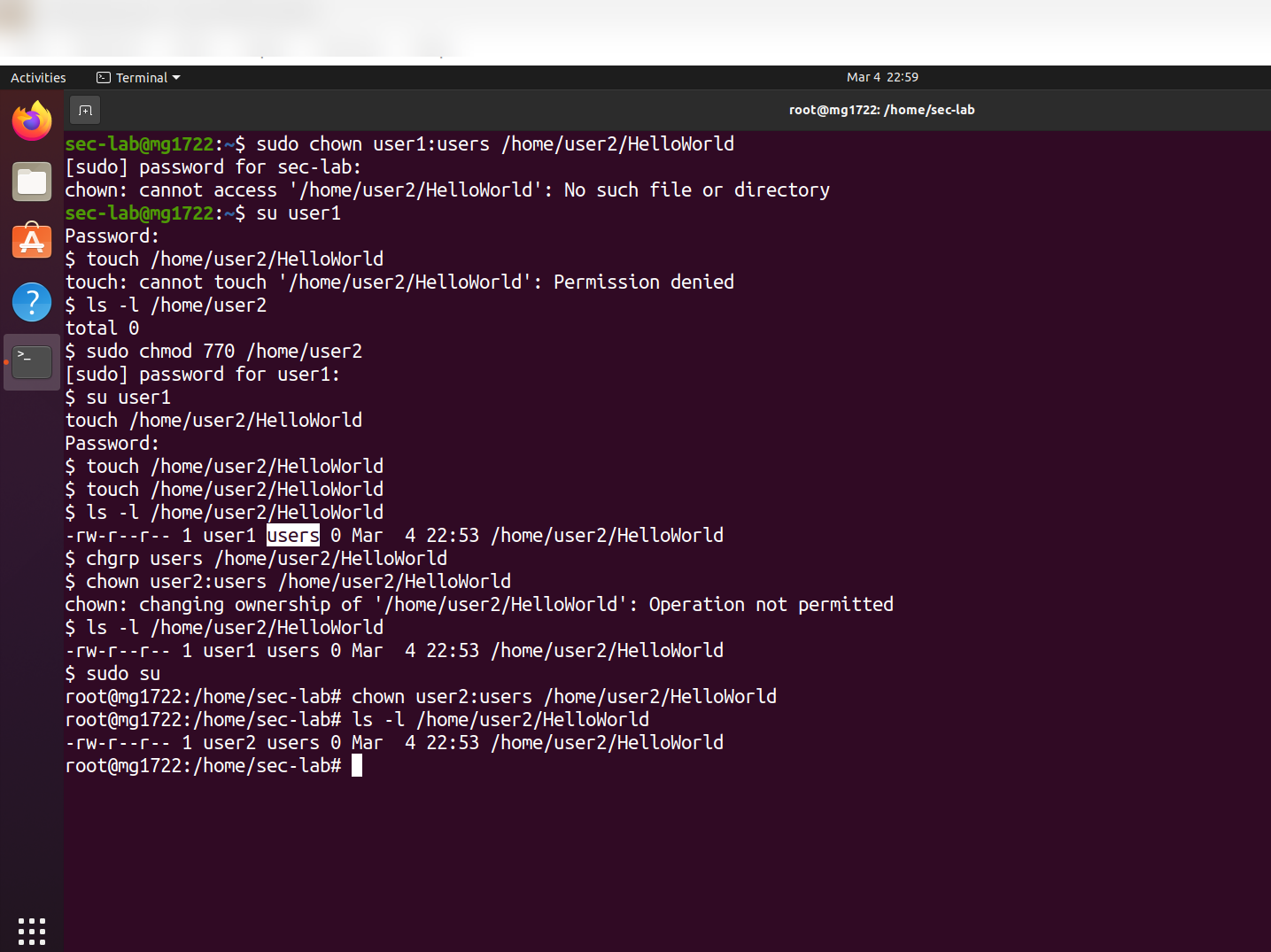1271x952 pixels.
Task: Click the terminal cursor at root prompt
Action: point(357,765)
